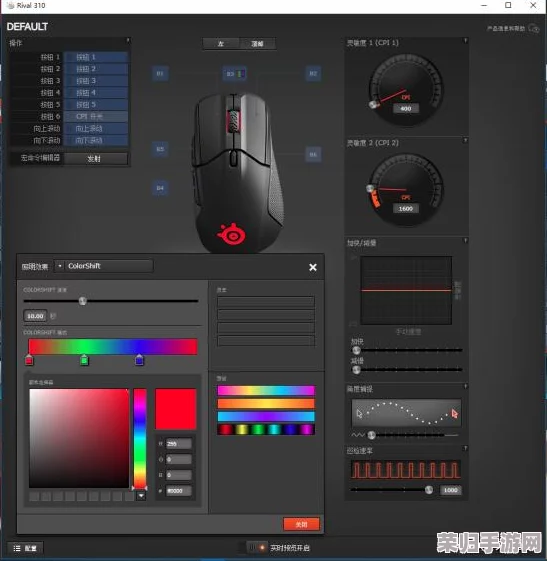Open 按钮 2 action assignment
This screenshot has width=547, height=561.
(96, 69)
